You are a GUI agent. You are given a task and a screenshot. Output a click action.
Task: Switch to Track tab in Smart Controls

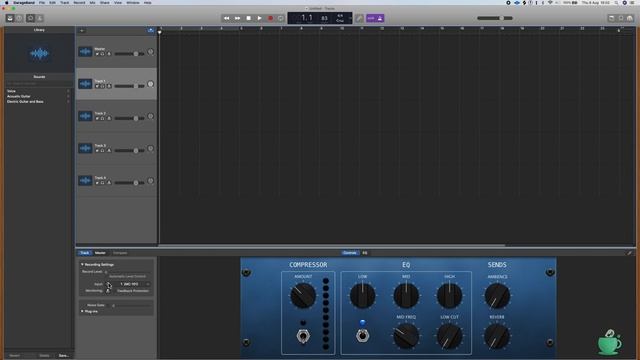[x=85, y=253]
